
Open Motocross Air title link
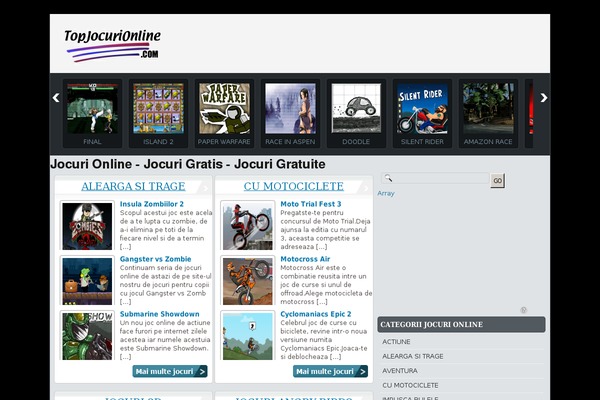[x=305, y=259]
